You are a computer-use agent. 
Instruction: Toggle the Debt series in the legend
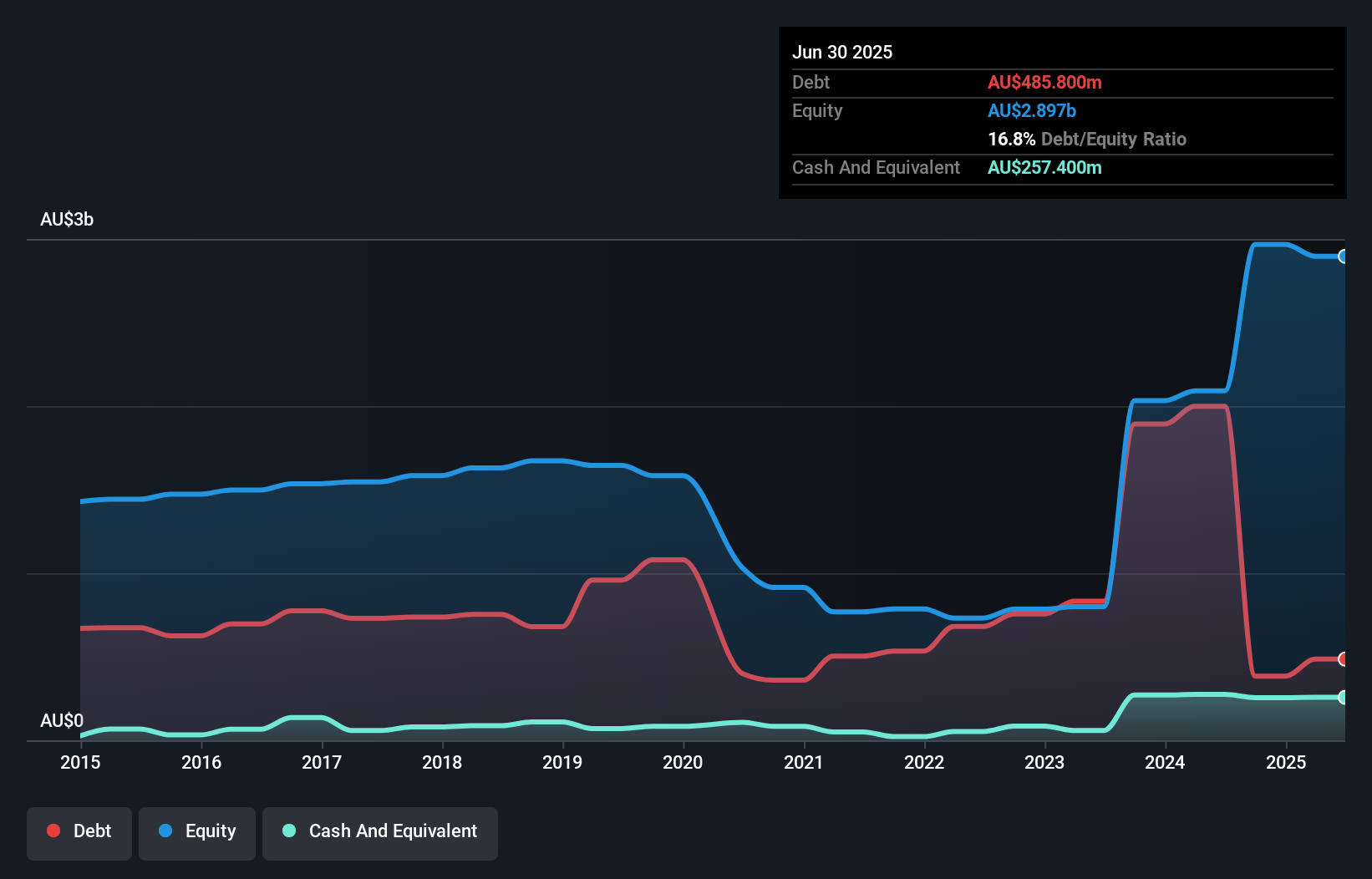(79, 831)
